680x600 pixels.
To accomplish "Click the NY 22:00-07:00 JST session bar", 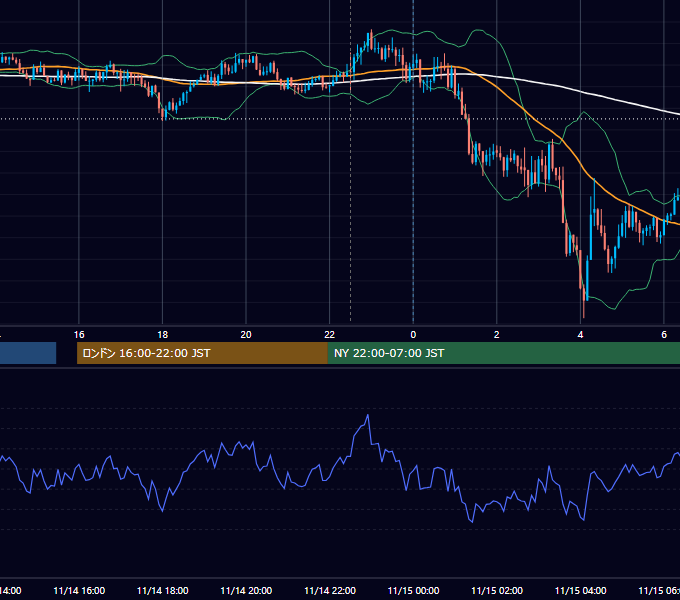I will click(503, 353).
